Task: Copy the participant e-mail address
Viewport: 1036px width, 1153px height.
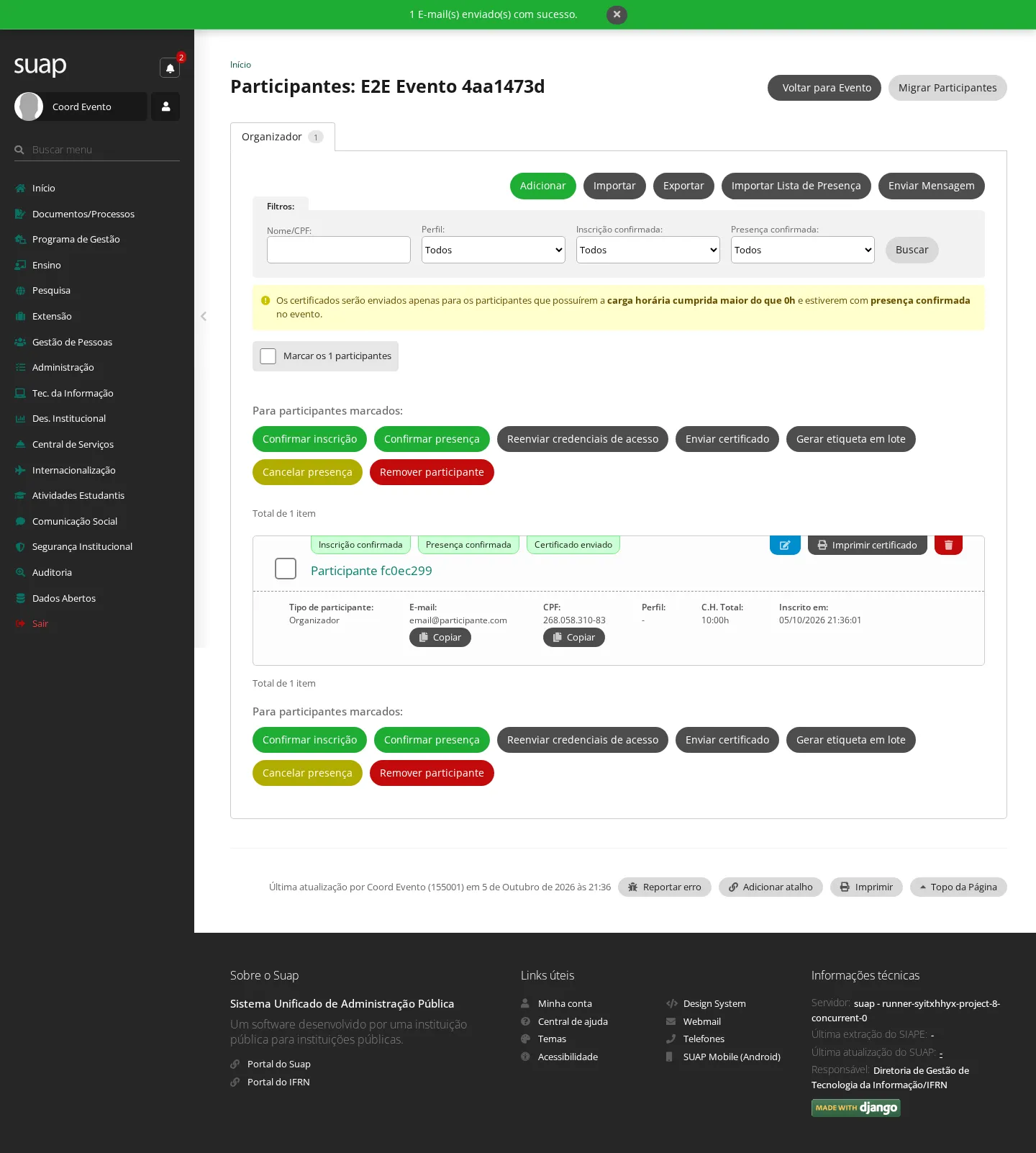Action: pos(440,637)
